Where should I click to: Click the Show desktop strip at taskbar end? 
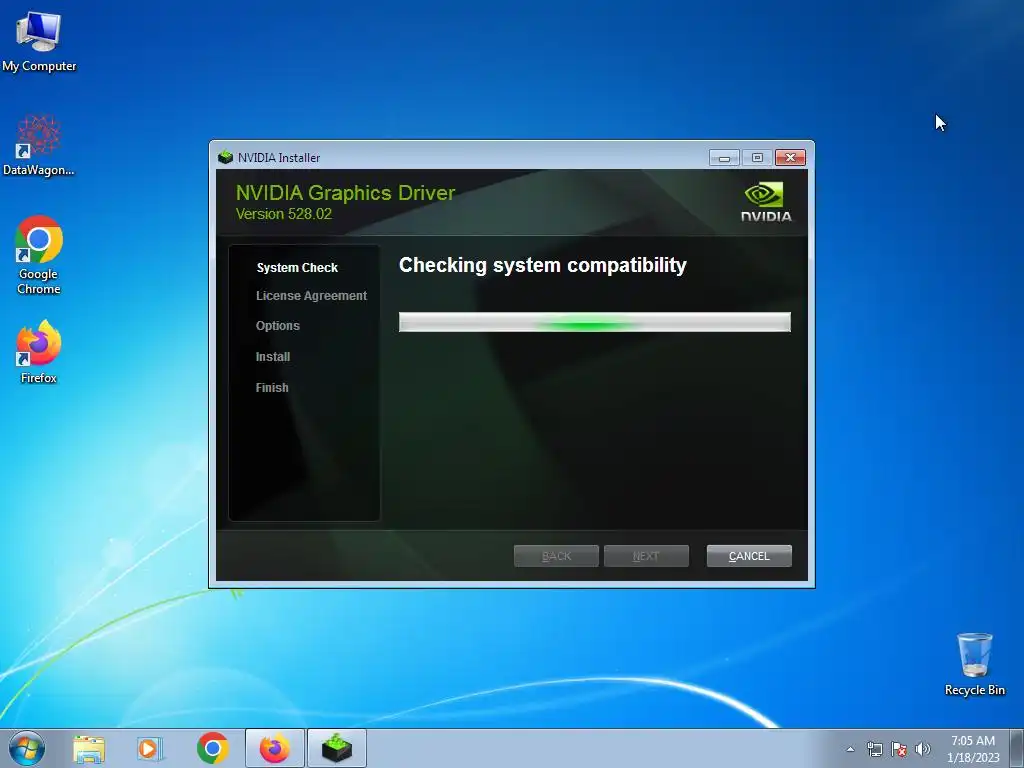(1016, 748)
